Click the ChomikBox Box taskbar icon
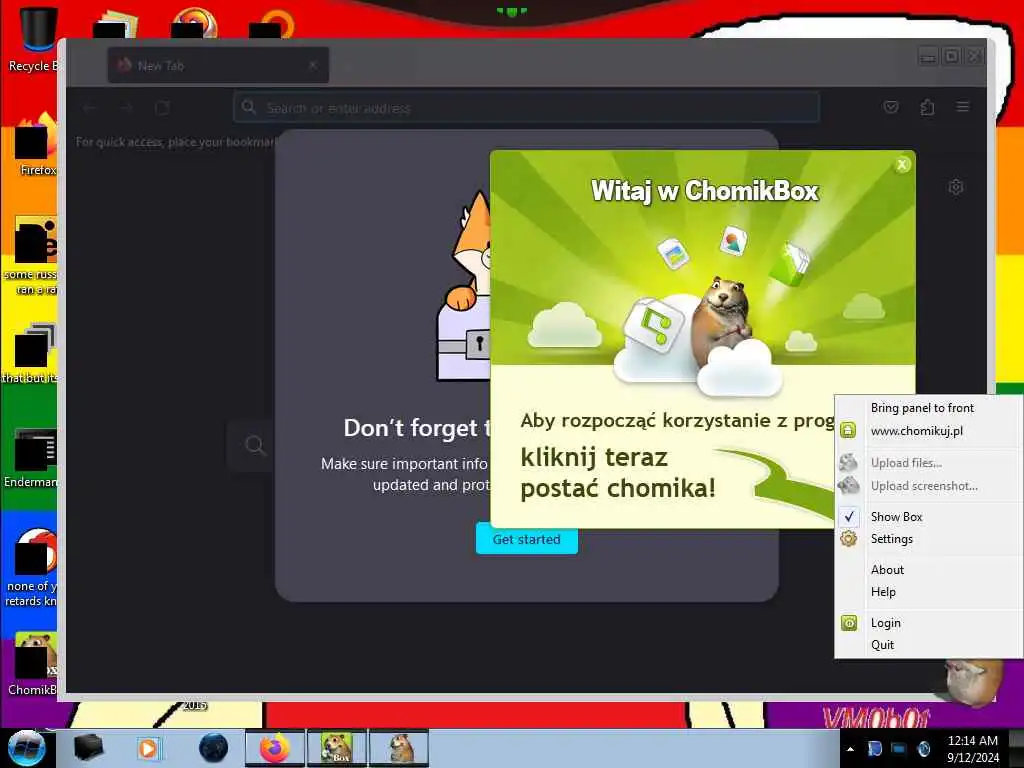The image size is (1024, 768). pos(337,748)
